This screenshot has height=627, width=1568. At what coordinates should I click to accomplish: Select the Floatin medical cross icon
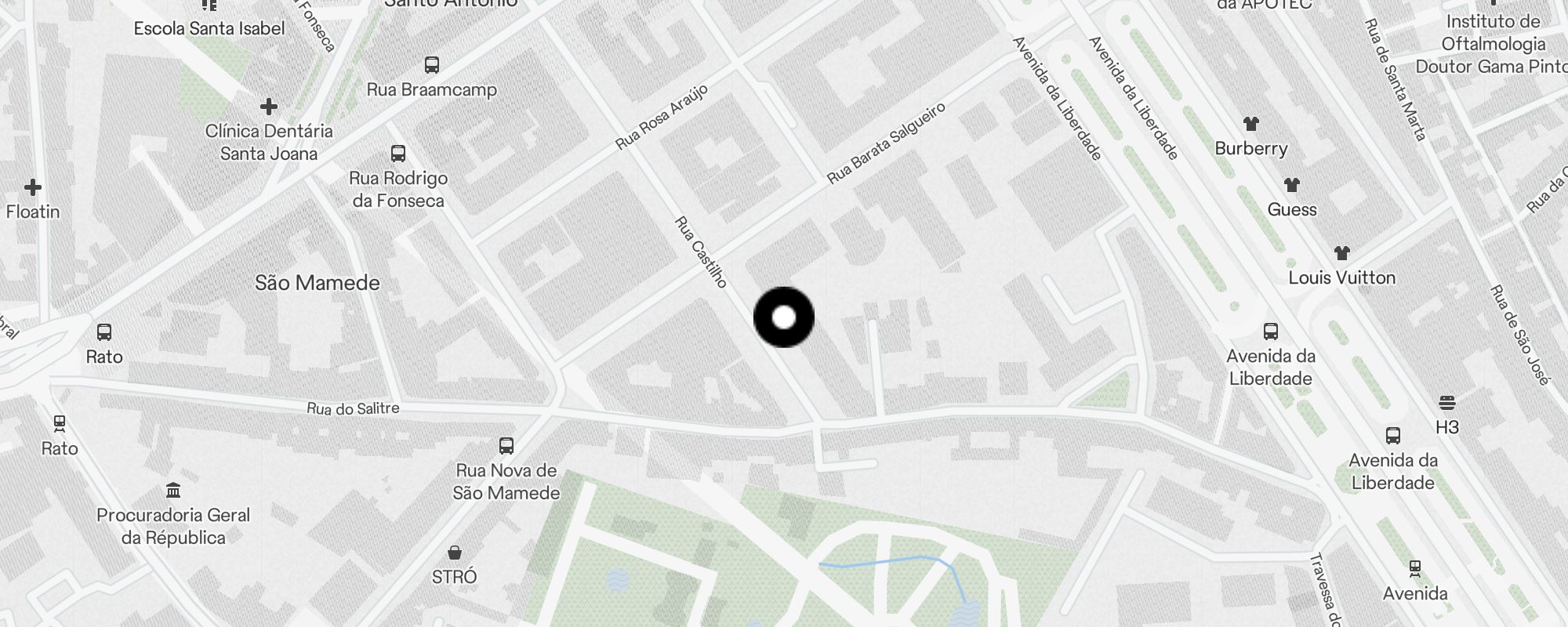[33, 187]
